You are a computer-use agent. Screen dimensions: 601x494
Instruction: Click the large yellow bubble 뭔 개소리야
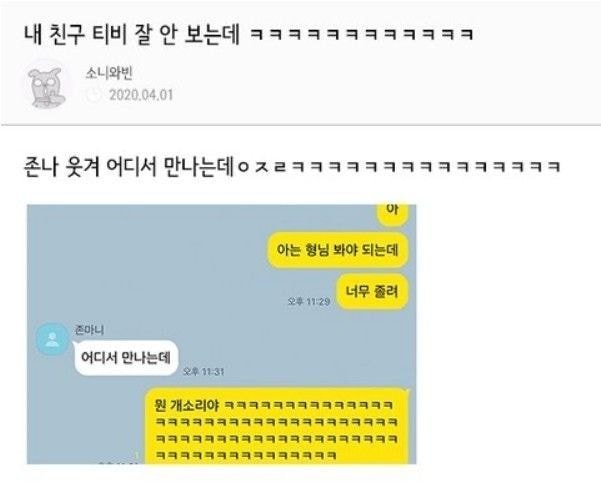278,426
